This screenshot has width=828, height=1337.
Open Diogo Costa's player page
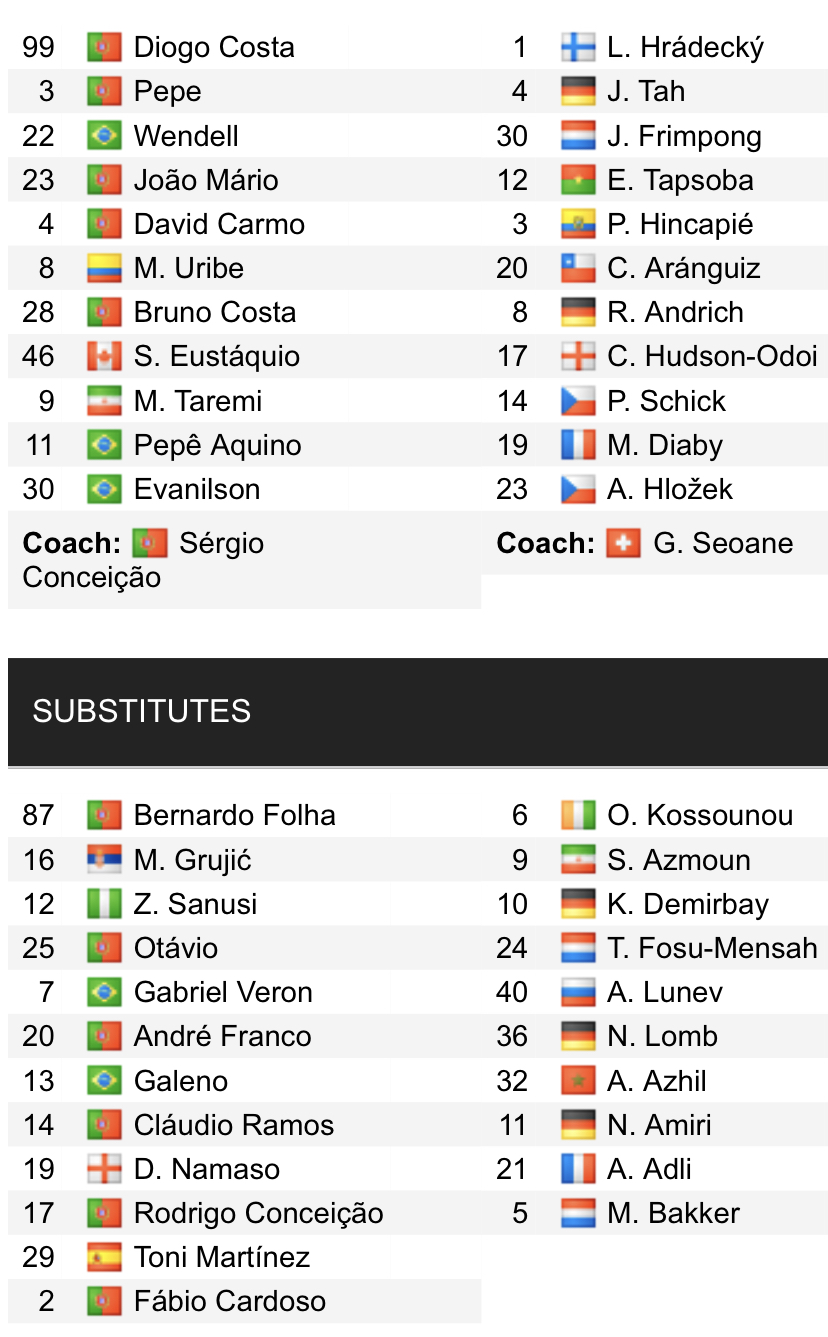[x=214, y=47]
